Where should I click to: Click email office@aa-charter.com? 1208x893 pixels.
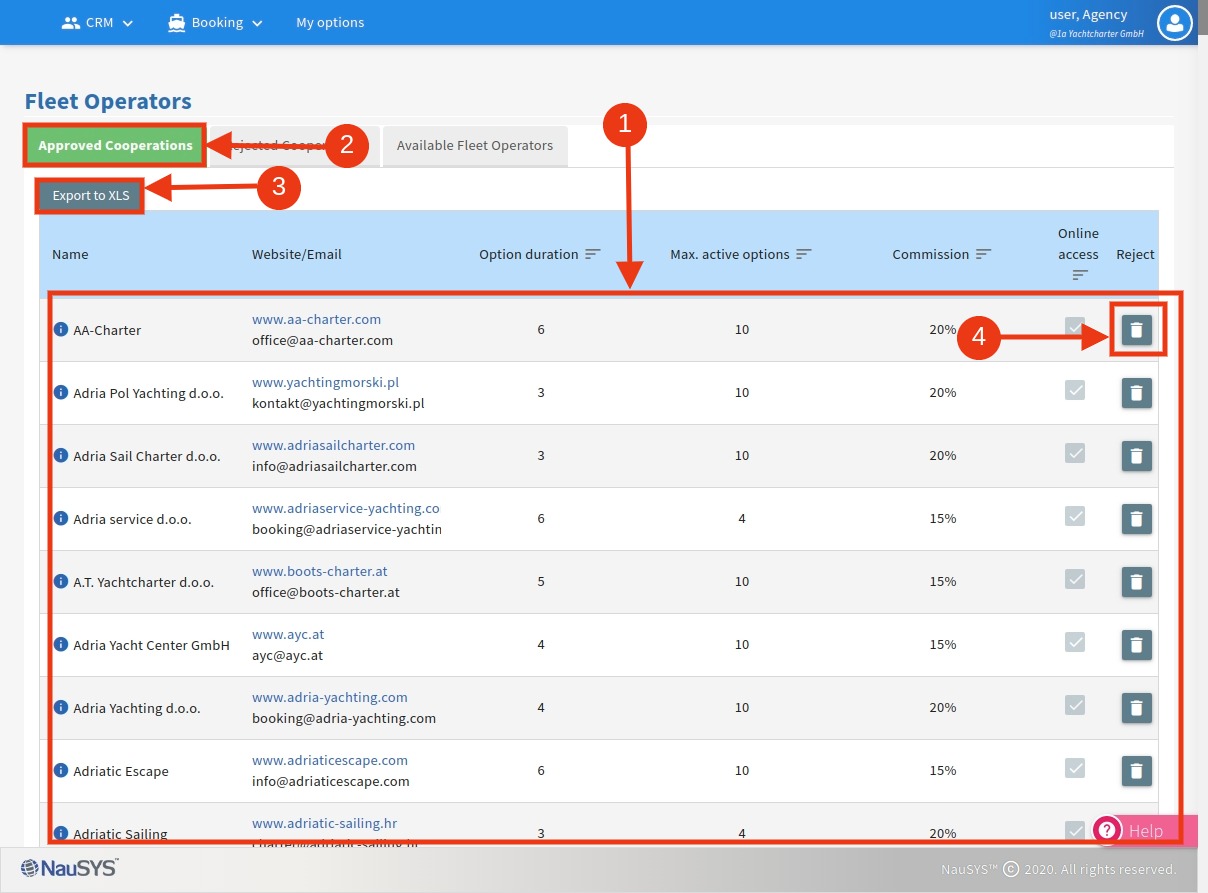[x=322, y=340]
